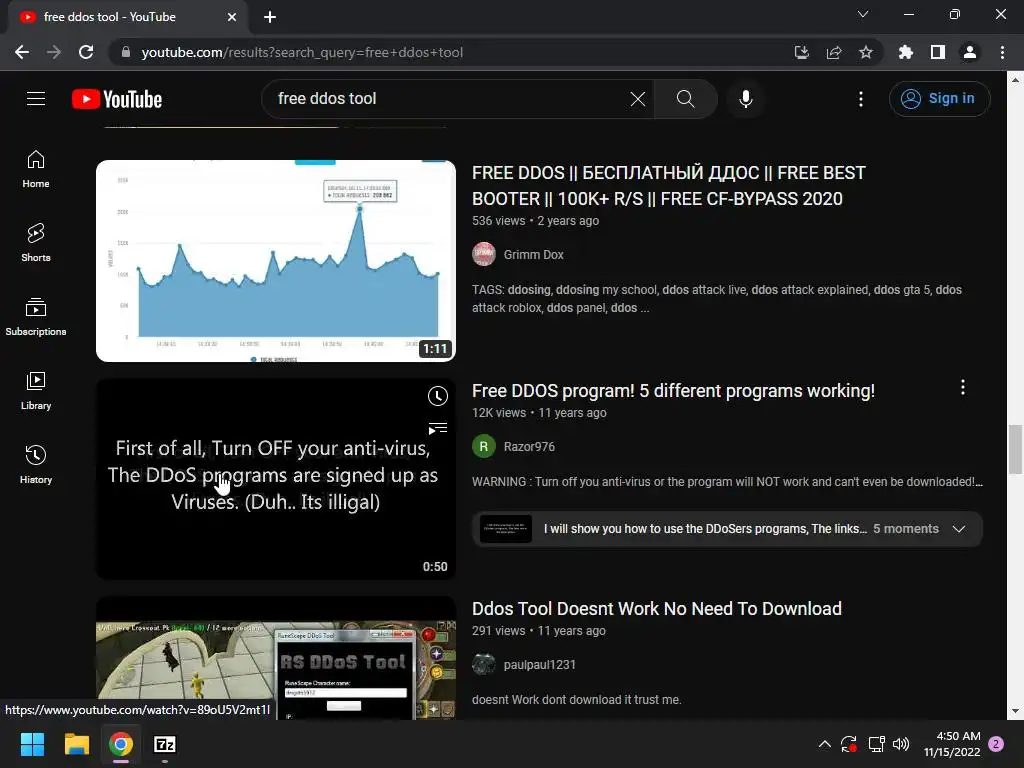The height and width of the screenshot is (768, 1024).
Task: Open FREE DDOS БЕСПЛАТНЫЙ ДДОС video title
Action: click(x=669, y=185)
